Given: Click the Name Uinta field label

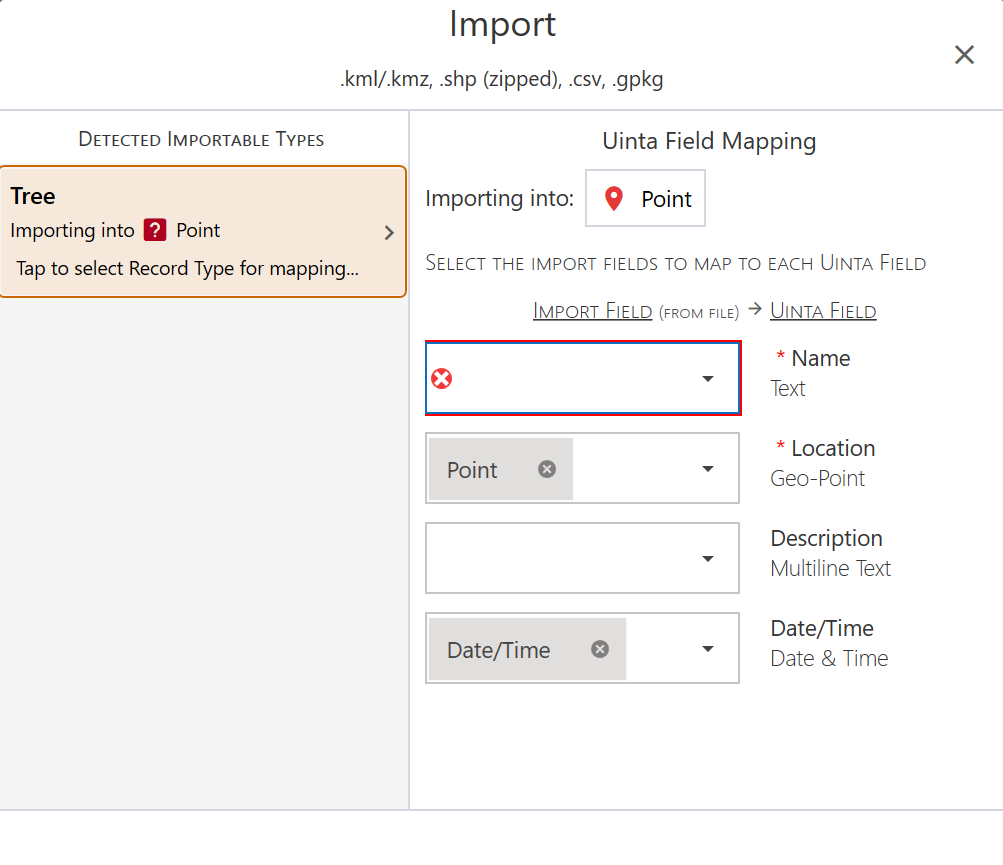Looking at the screenshot, I should coord(821,358).
